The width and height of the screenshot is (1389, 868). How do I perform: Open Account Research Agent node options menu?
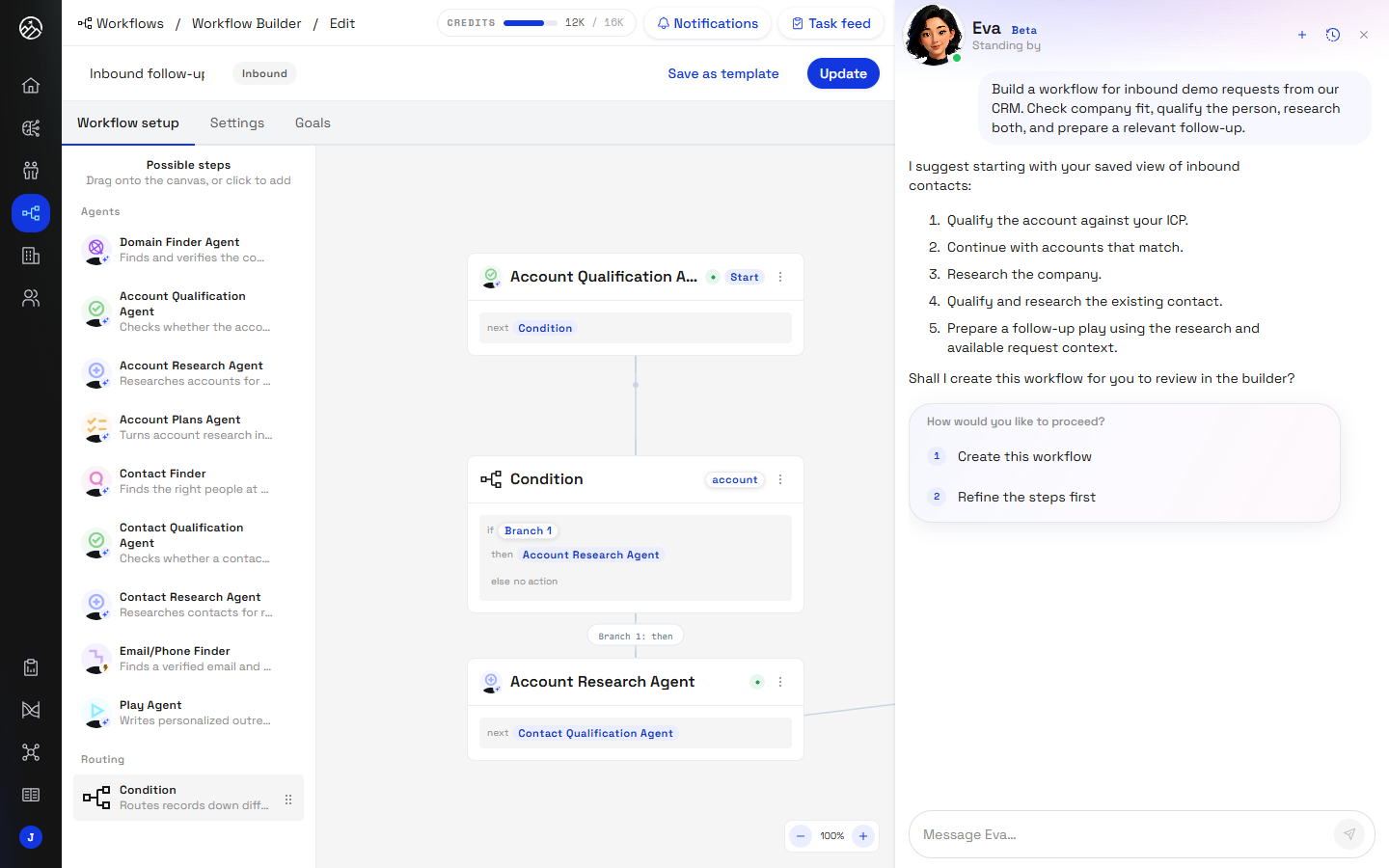(x=780, y=682)
